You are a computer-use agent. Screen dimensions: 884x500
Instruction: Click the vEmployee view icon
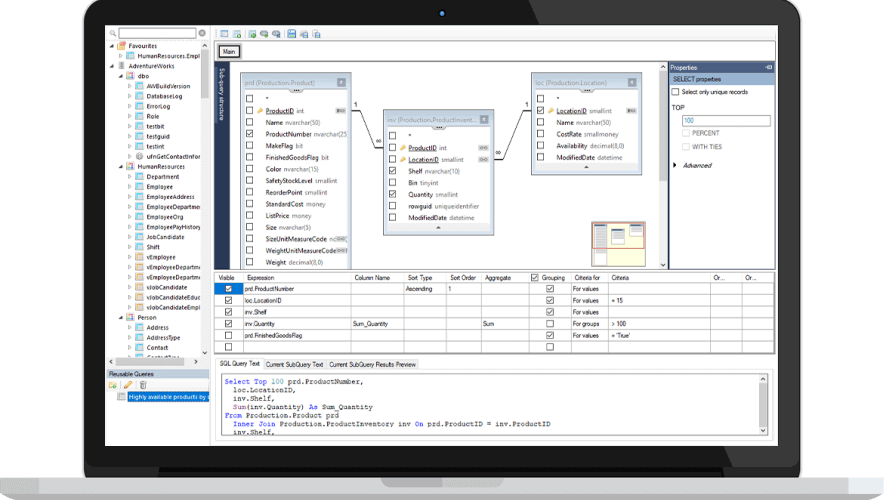point(139,257)
